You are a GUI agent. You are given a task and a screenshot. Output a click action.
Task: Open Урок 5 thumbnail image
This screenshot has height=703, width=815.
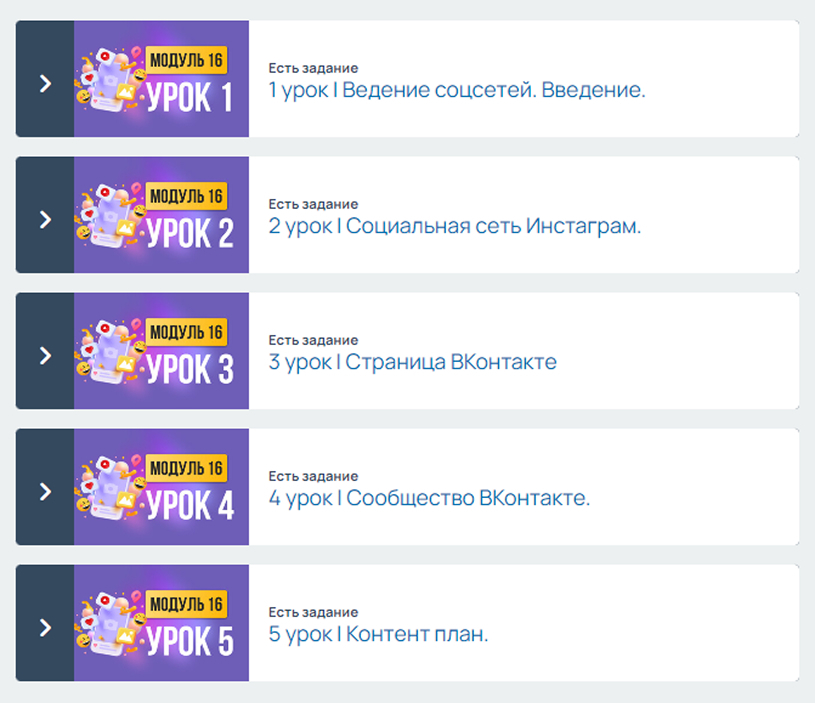coord(161,624)
